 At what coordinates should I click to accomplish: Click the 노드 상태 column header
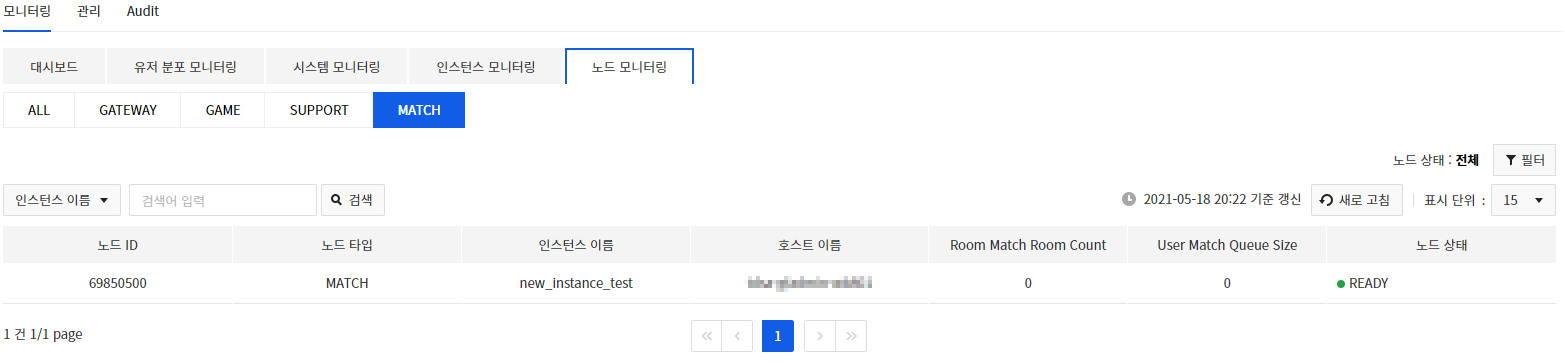[x=1441, y=245]
